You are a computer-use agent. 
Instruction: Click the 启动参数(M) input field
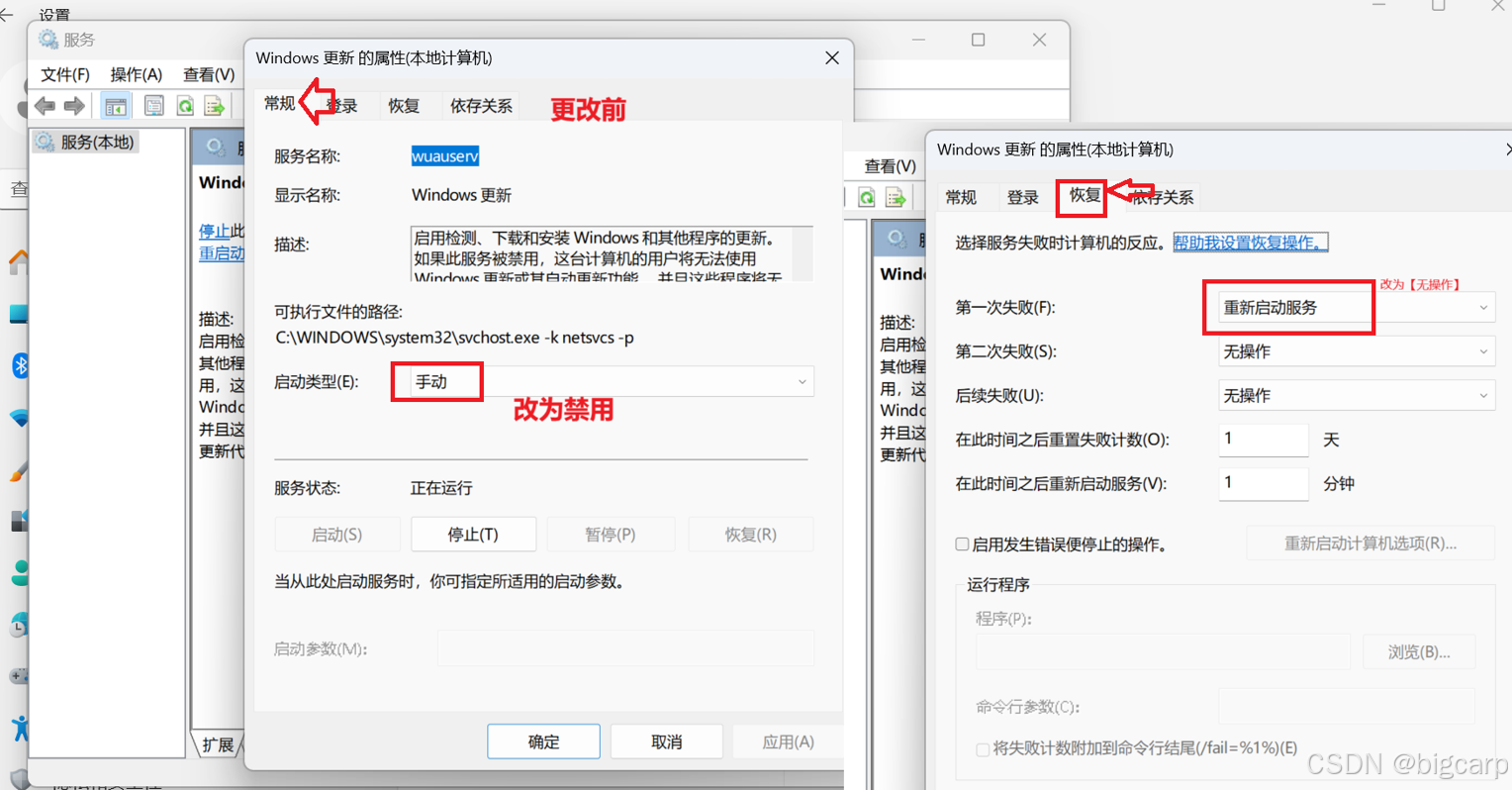coord(625,648)
